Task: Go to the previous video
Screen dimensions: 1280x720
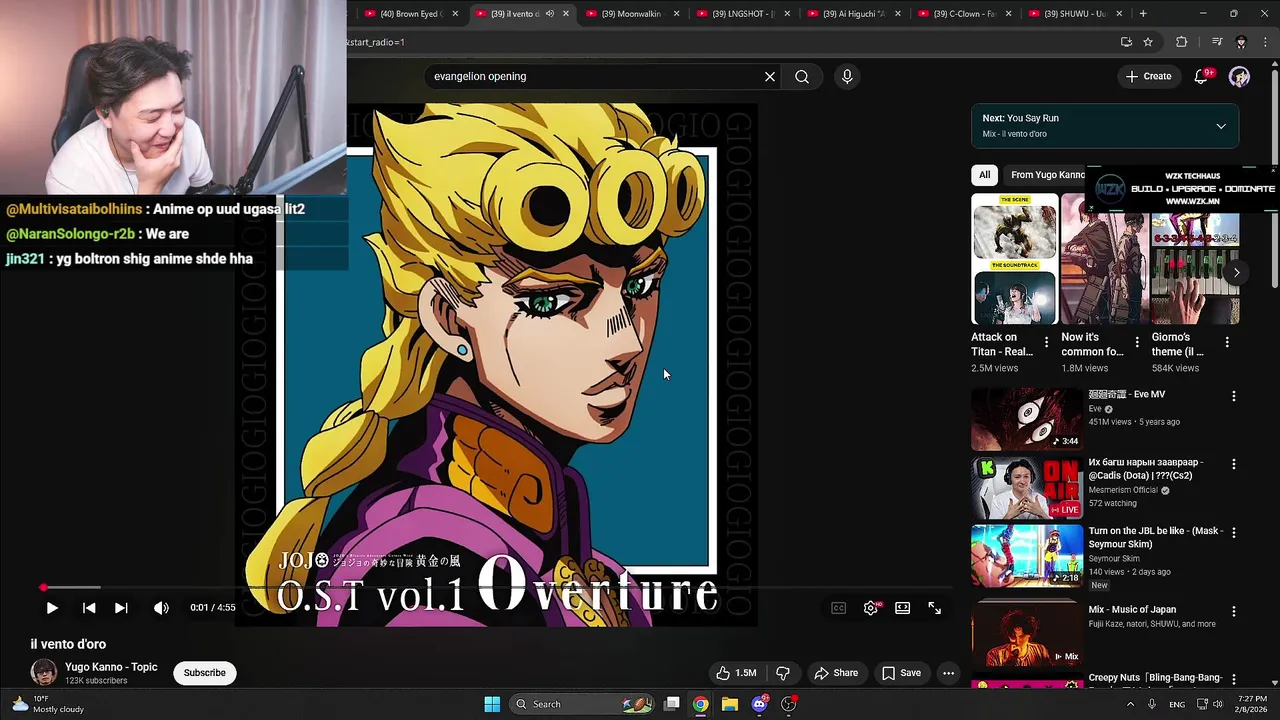Action: 89,608
